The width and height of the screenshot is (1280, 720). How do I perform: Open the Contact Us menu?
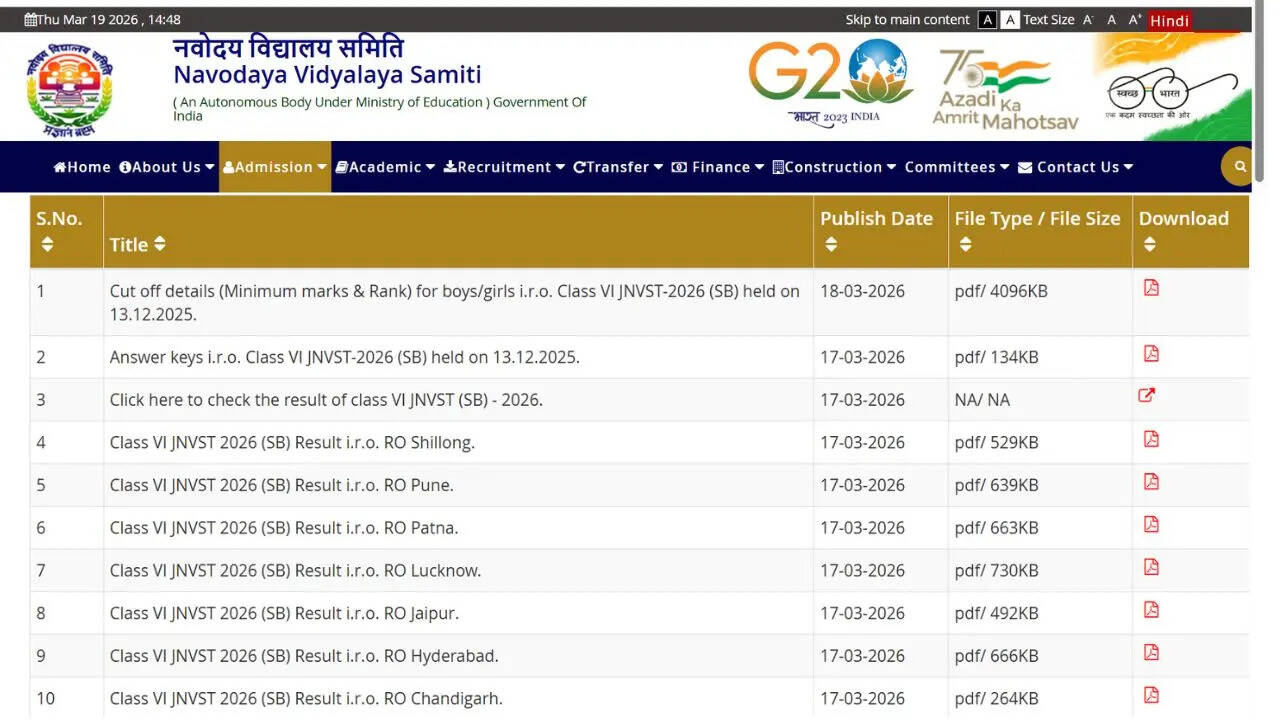[x=1075, y=167]
